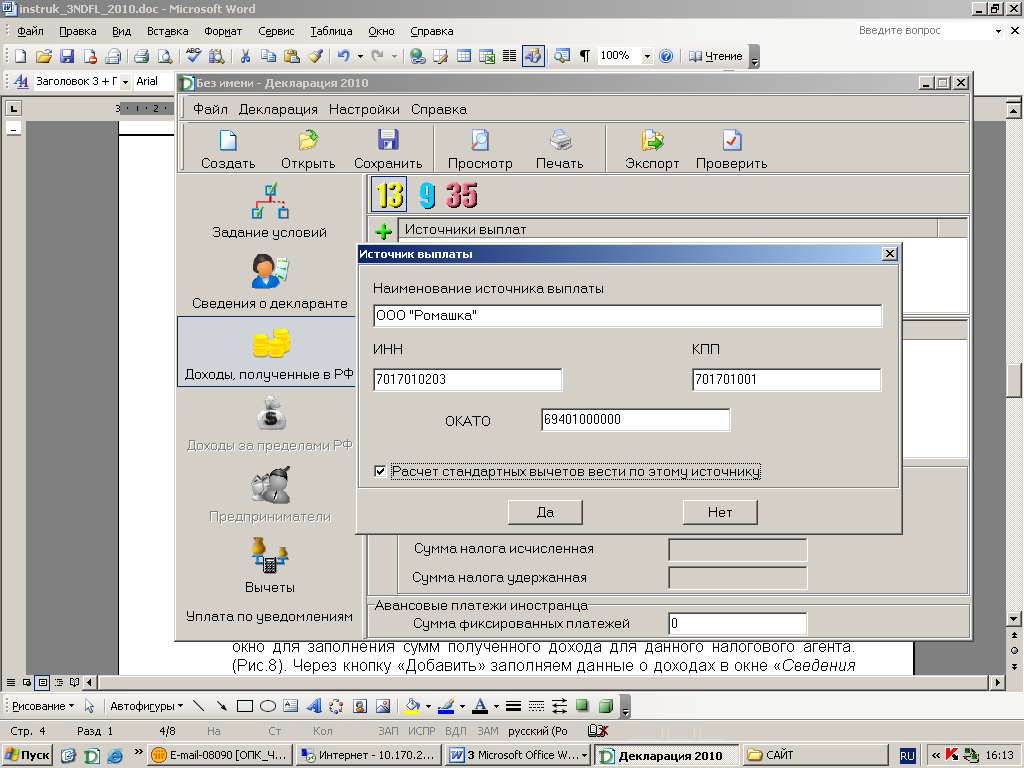Open the zoom 100% dropdown arrow
This screenshot has width=1024, height=768.
[647, 56]
